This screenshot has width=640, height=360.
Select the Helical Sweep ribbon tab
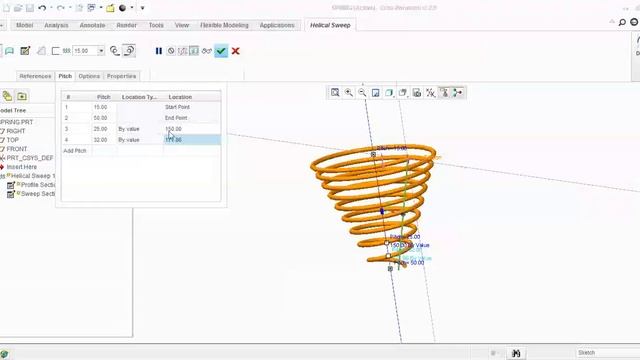coord(330,25)
